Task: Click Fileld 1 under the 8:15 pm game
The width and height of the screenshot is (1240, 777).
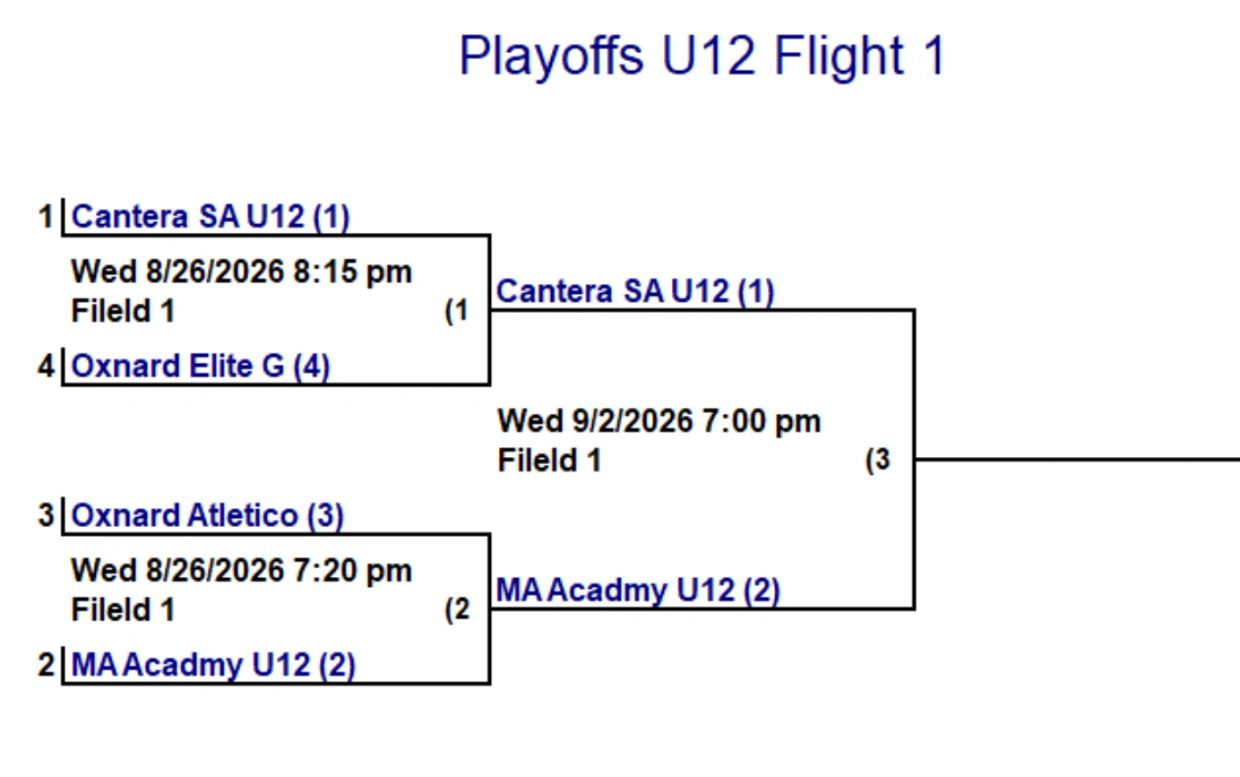Action: coord(123,311)
